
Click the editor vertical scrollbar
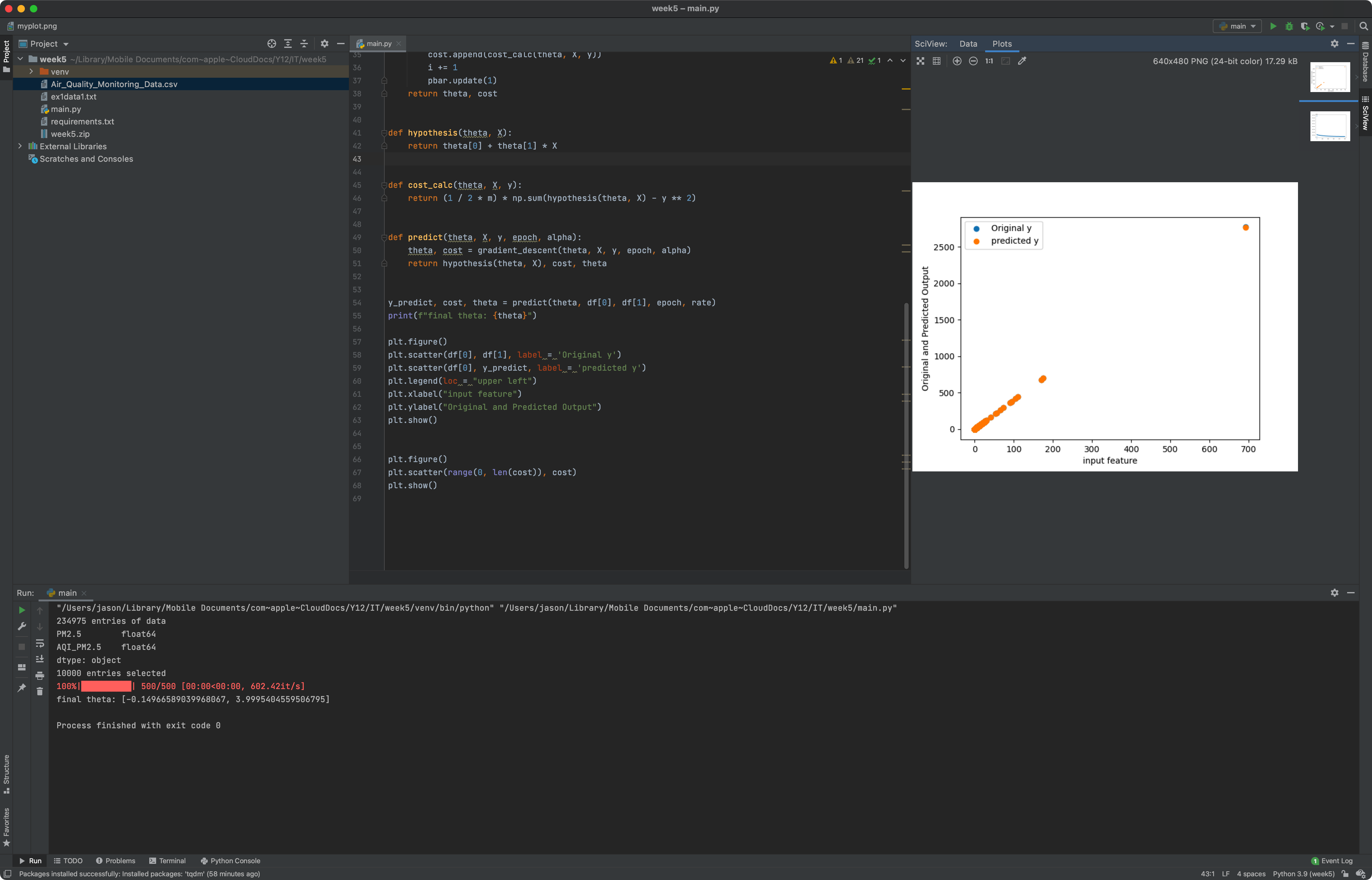[x=906, y=435]
